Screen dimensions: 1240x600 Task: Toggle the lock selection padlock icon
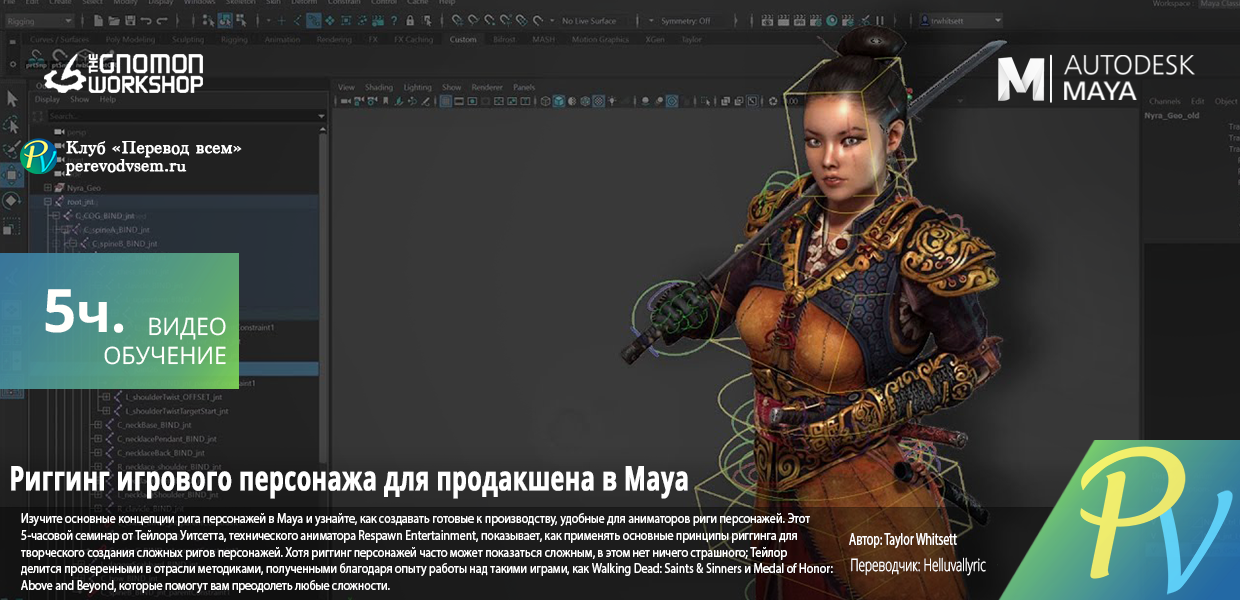[x=410, y=21]
